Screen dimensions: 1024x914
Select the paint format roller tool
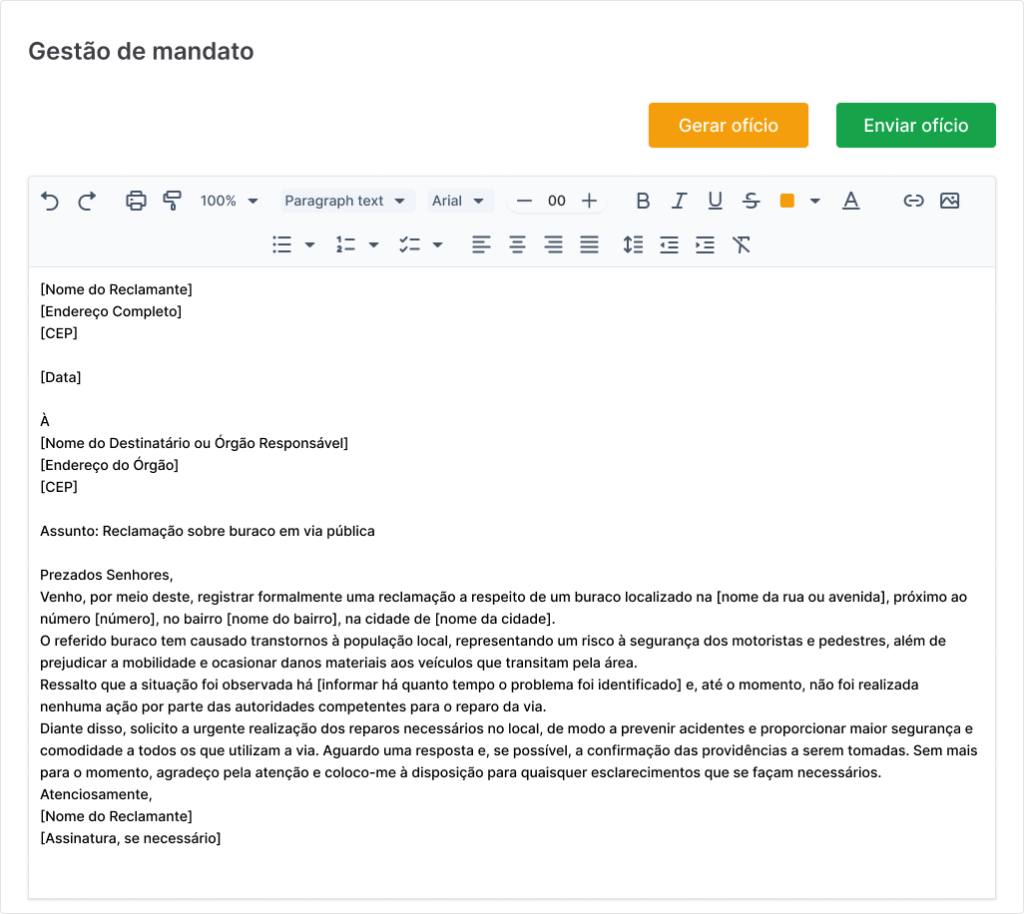coord(172,201)
